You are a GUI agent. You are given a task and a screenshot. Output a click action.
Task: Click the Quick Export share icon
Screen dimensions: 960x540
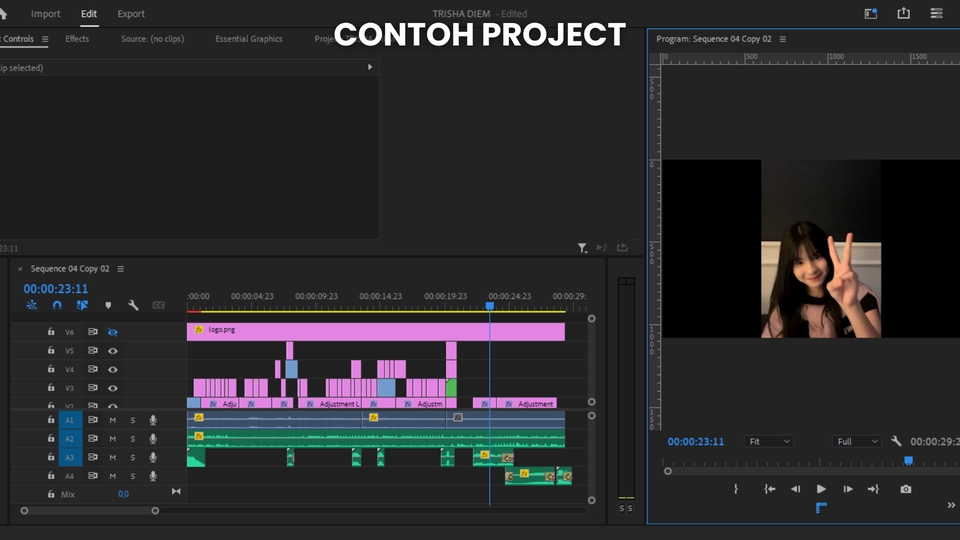click(x=904, y=13)
